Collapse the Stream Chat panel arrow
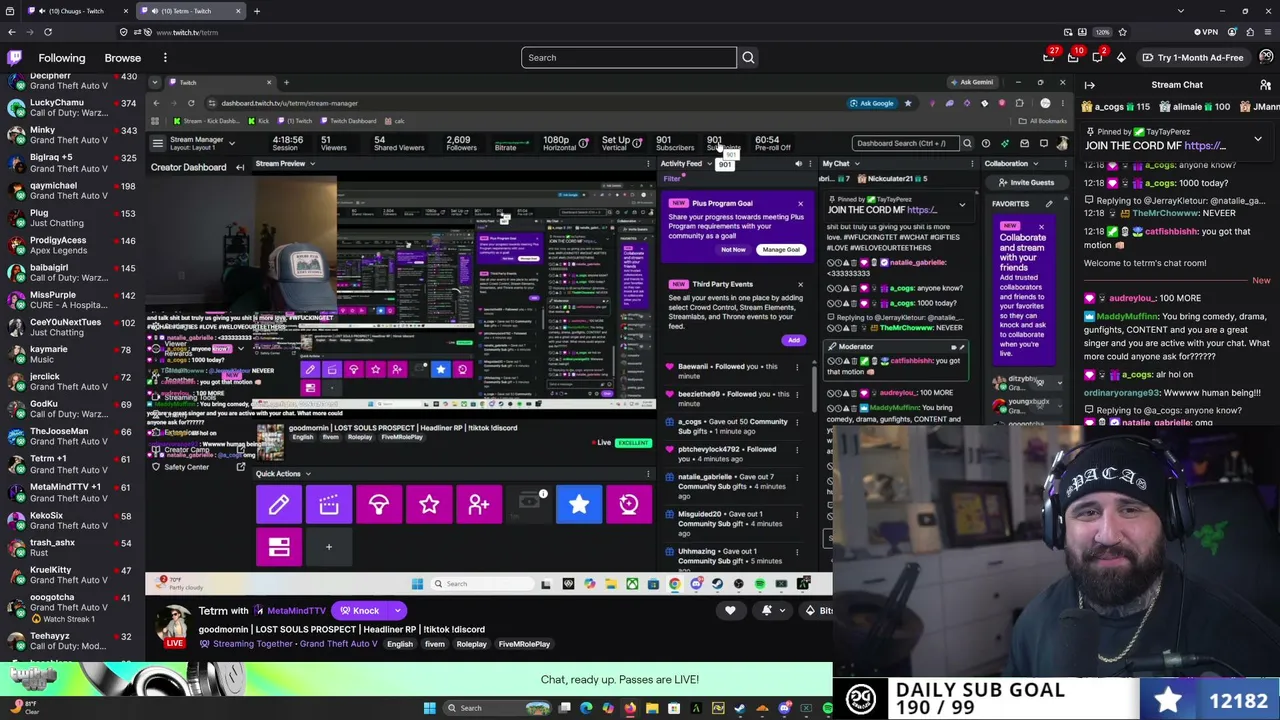This screenshot has height=720, width=1280. [x=1090, y=85]
